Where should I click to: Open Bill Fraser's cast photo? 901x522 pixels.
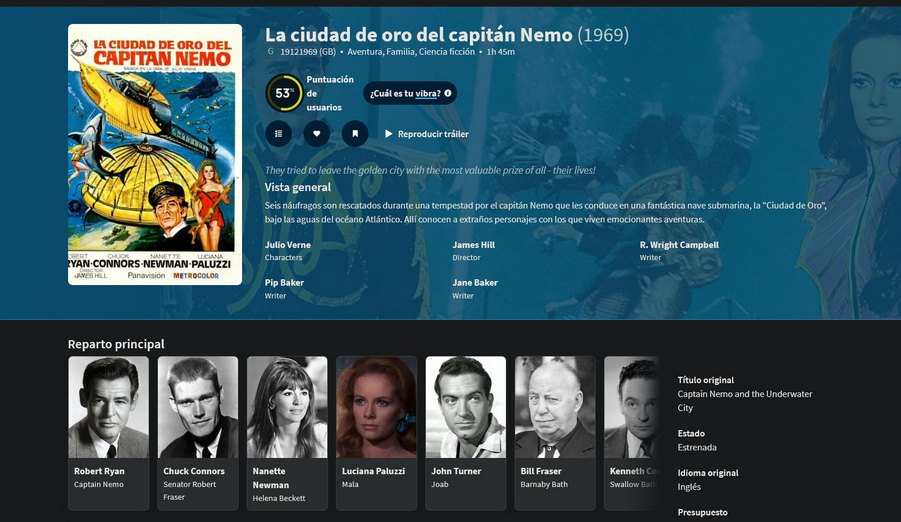(555, 407)
